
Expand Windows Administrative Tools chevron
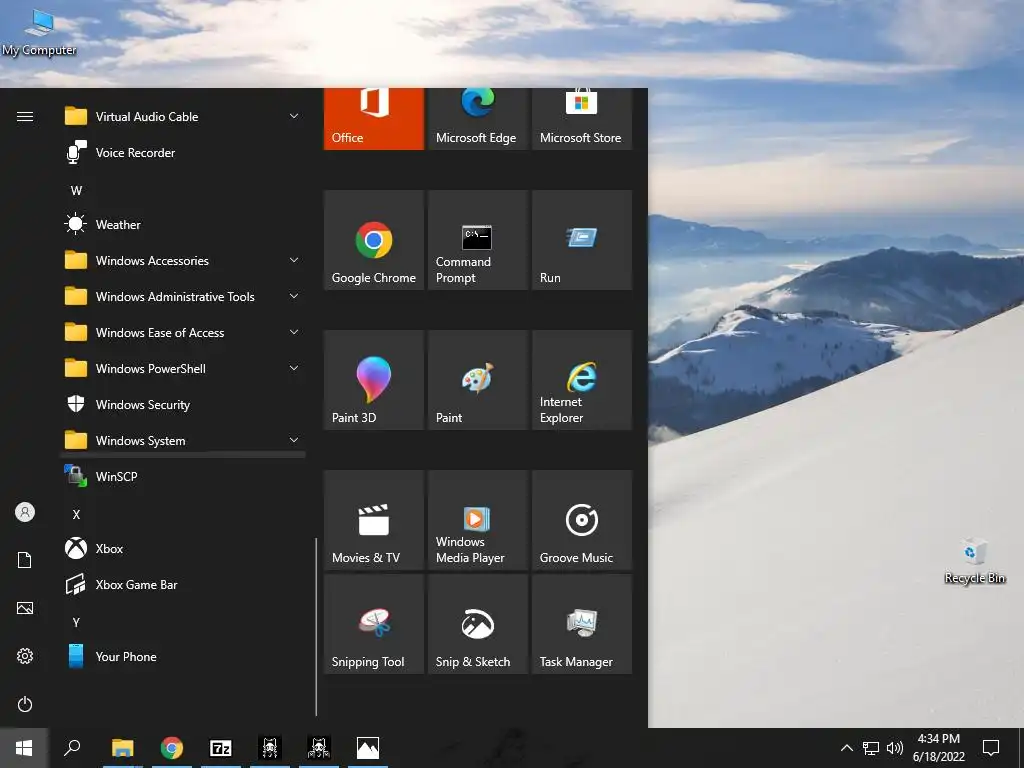pos(294,296)
